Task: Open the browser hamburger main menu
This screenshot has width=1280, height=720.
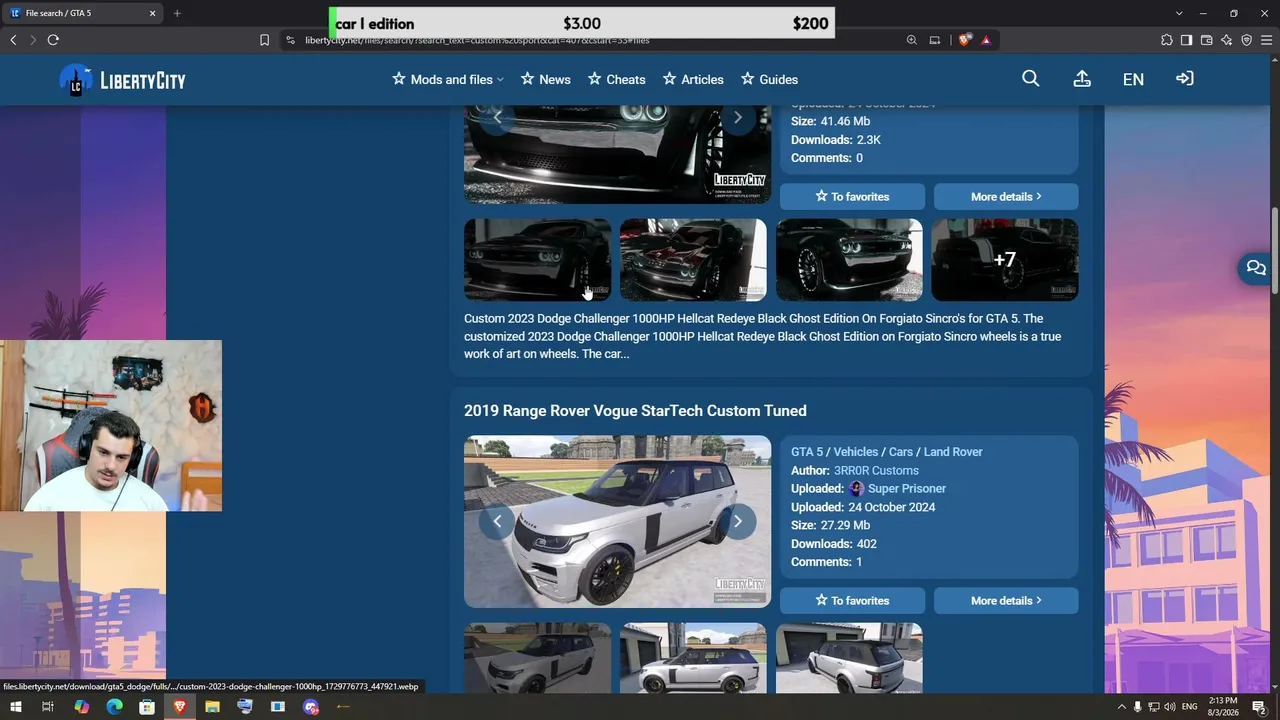Action: pos(1266,40)
